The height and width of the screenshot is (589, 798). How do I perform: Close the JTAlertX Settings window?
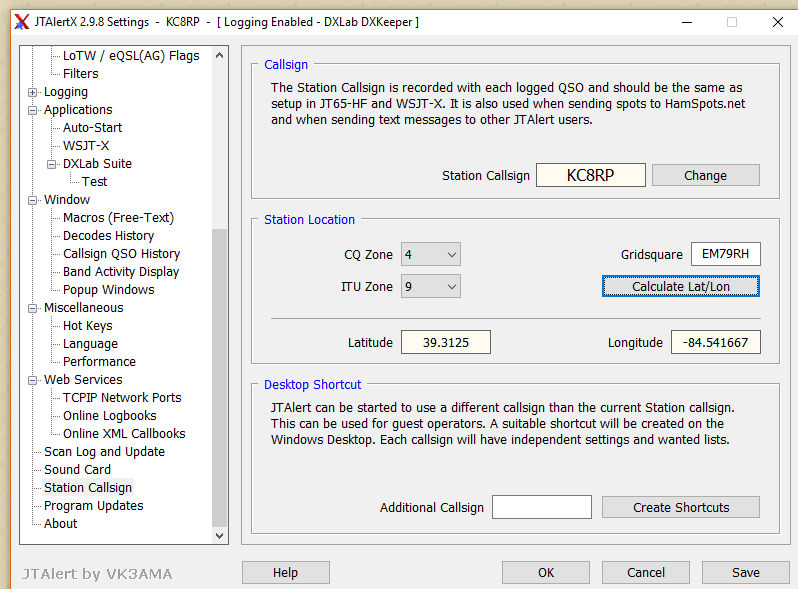point(778,22)
